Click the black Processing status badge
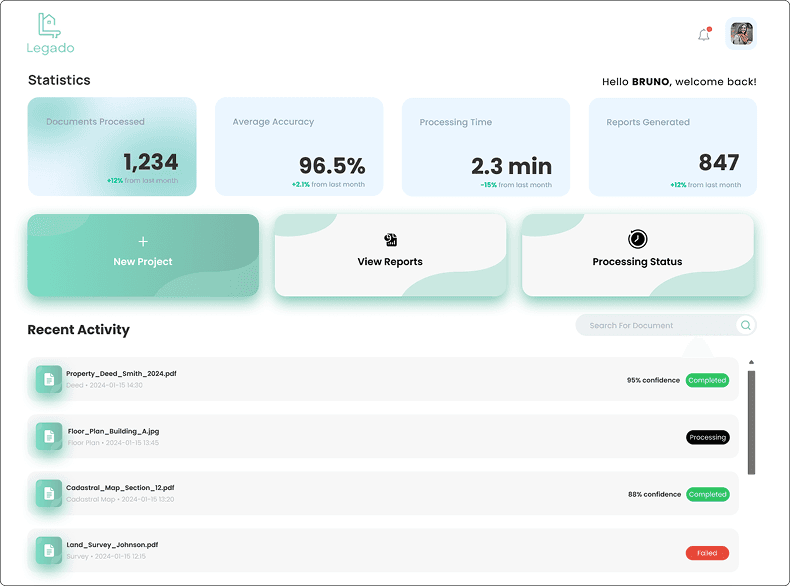 (x=707, y=437)
